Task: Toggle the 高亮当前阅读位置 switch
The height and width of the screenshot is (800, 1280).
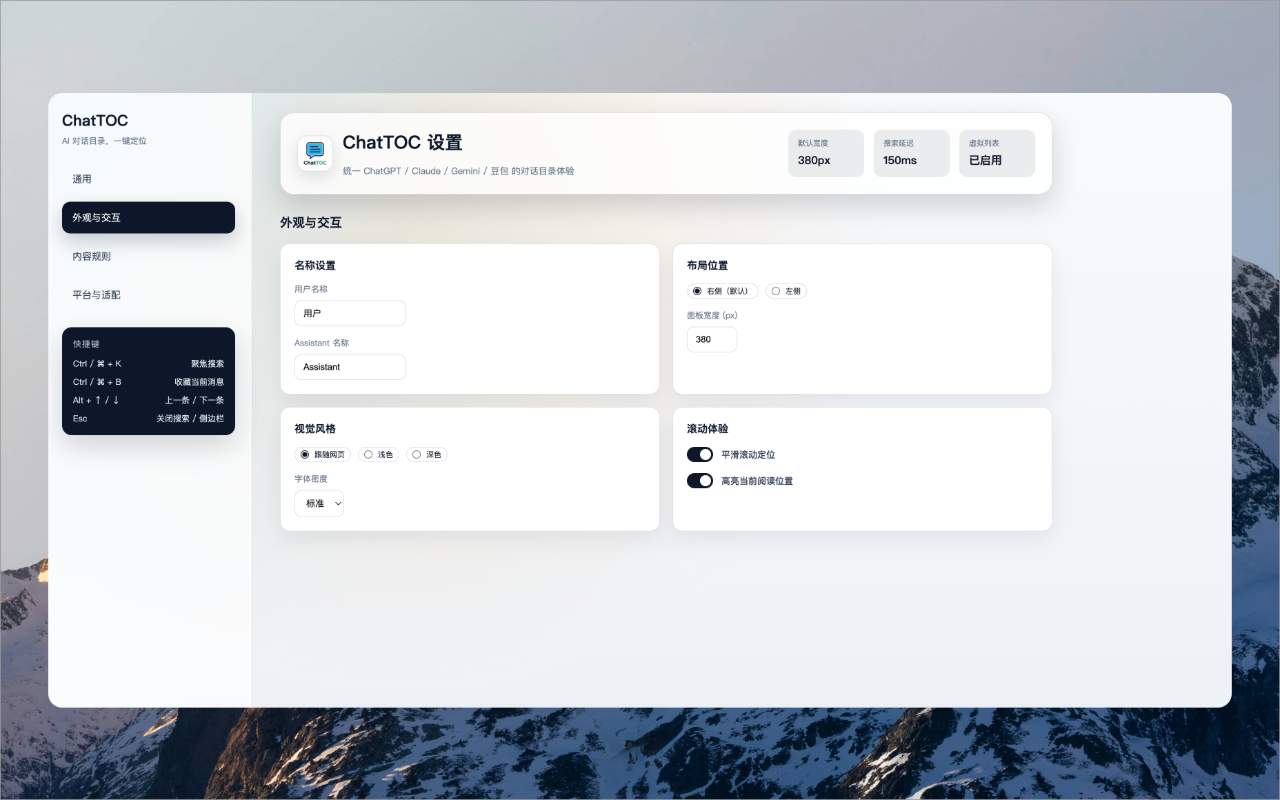Action: (700, 481)
